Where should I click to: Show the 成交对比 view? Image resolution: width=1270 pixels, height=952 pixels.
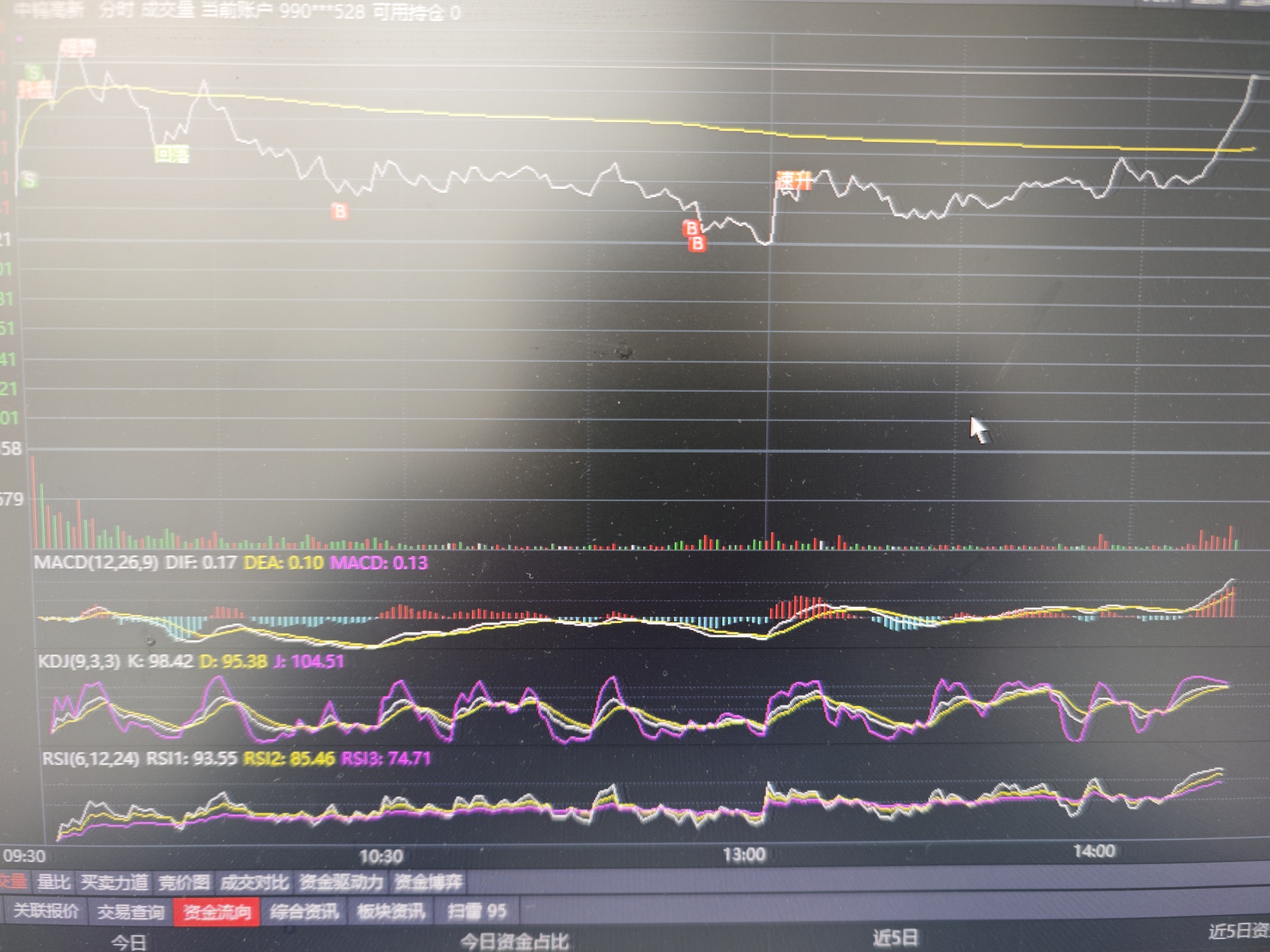254,881
